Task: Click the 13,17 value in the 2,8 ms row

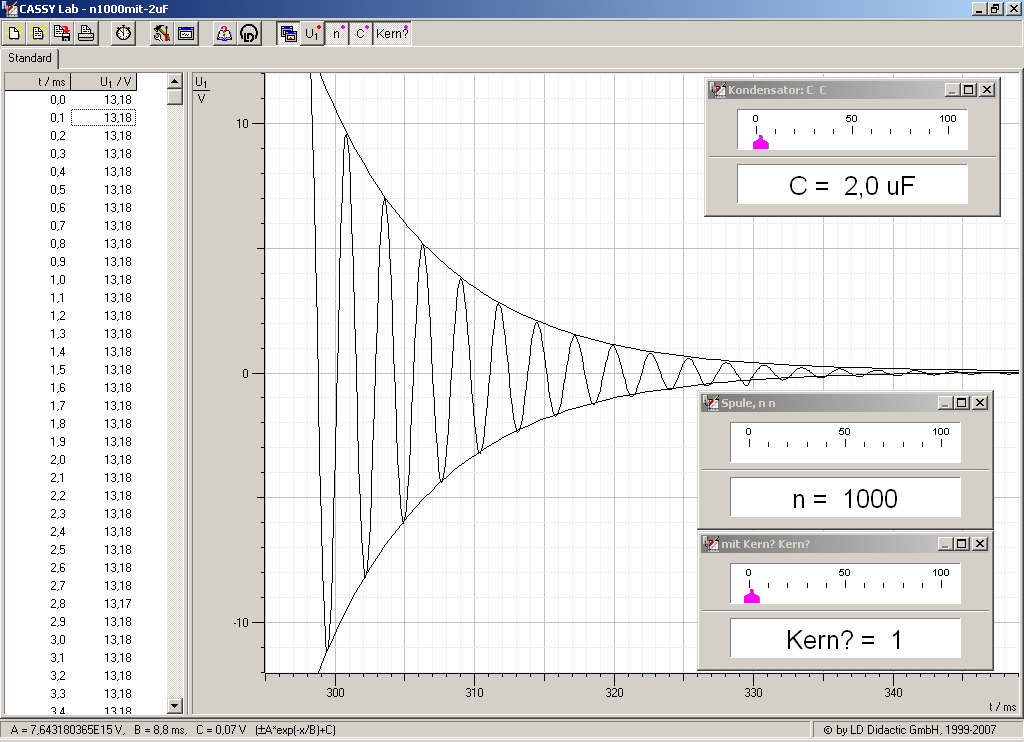Action: pos(118,604)
